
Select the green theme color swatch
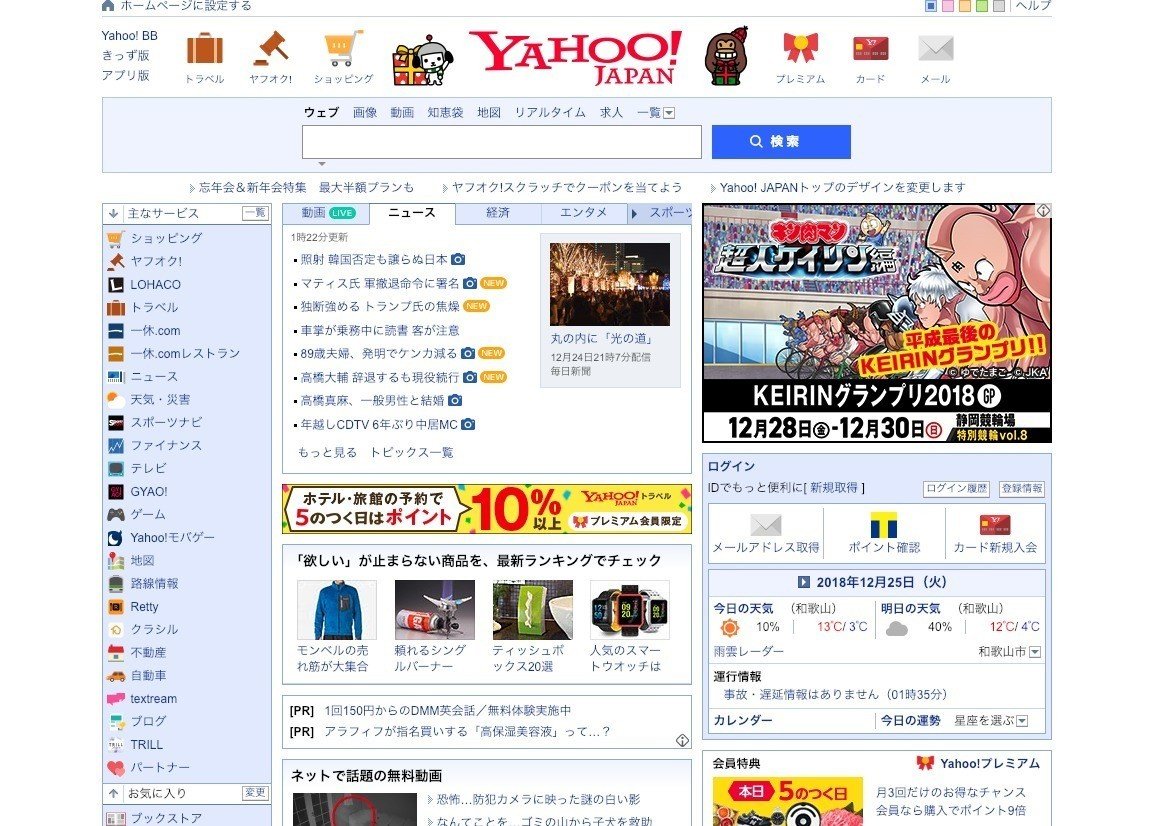coord(982,6)
